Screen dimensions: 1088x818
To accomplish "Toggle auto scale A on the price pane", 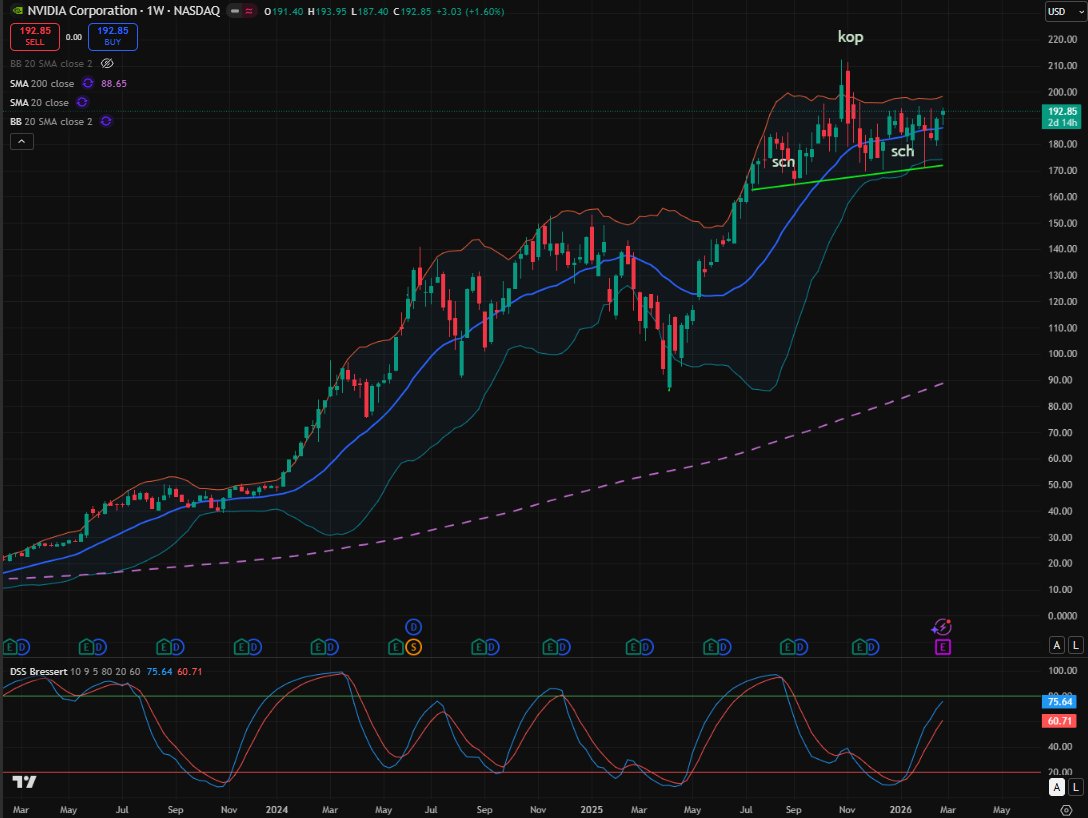I will click(1057, 645).
